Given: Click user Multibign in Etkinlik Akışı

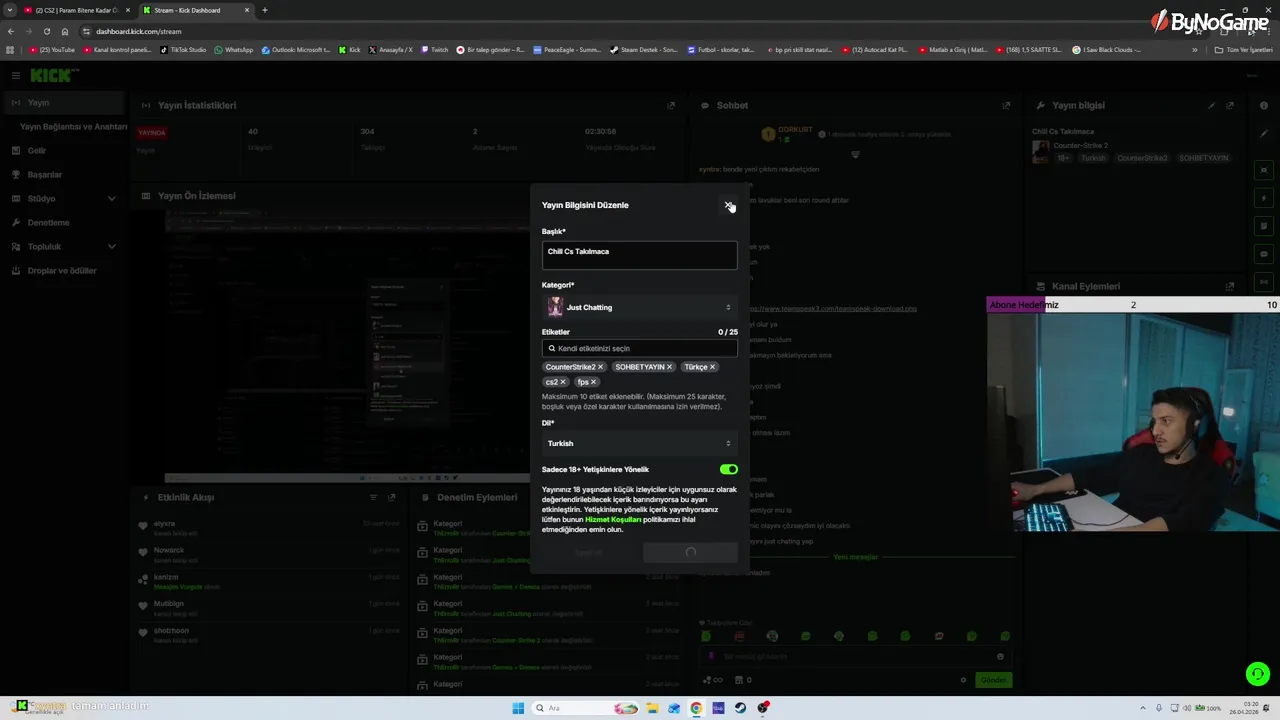Looking at the screenshot, I should tap(169, 604).
